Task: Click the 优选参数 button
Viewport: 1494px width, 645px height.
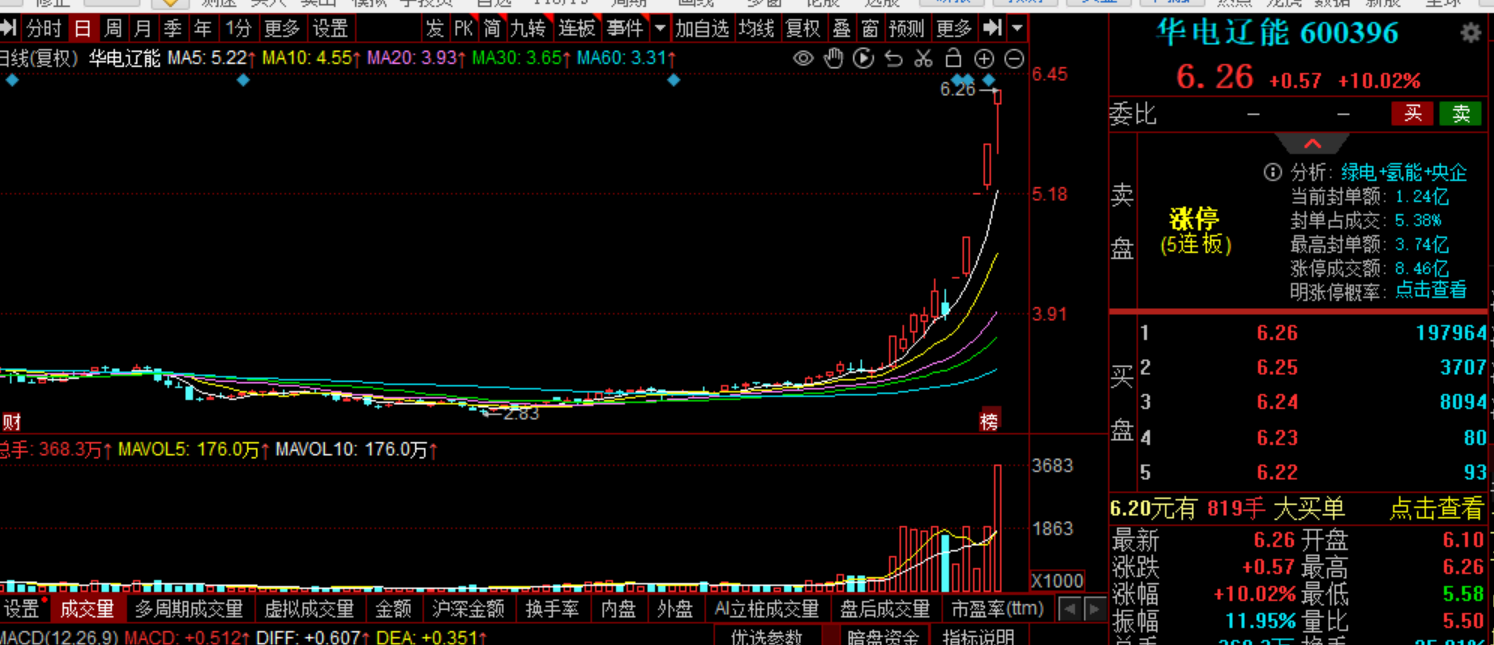Action: pos(767,636)
